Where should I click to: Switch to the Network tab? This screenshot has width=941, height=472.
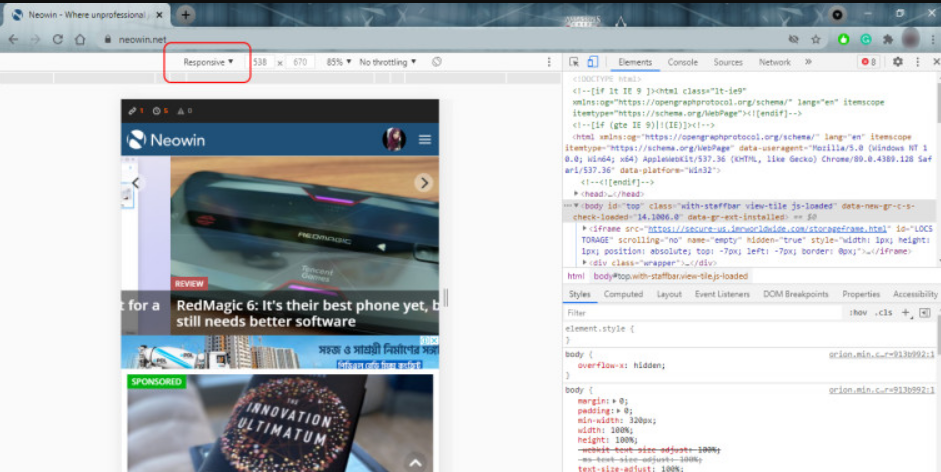(x=775, y=62)
